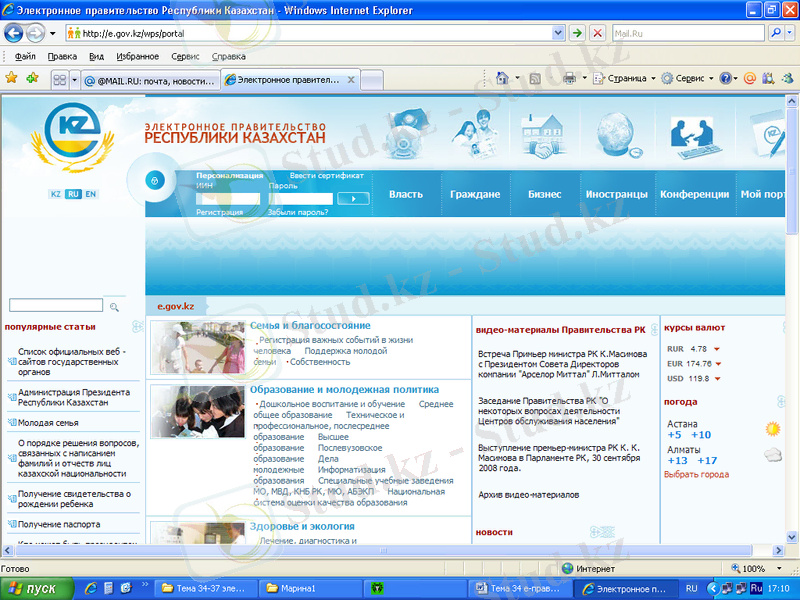Click the left sidebar site search field

click(56, 305)
